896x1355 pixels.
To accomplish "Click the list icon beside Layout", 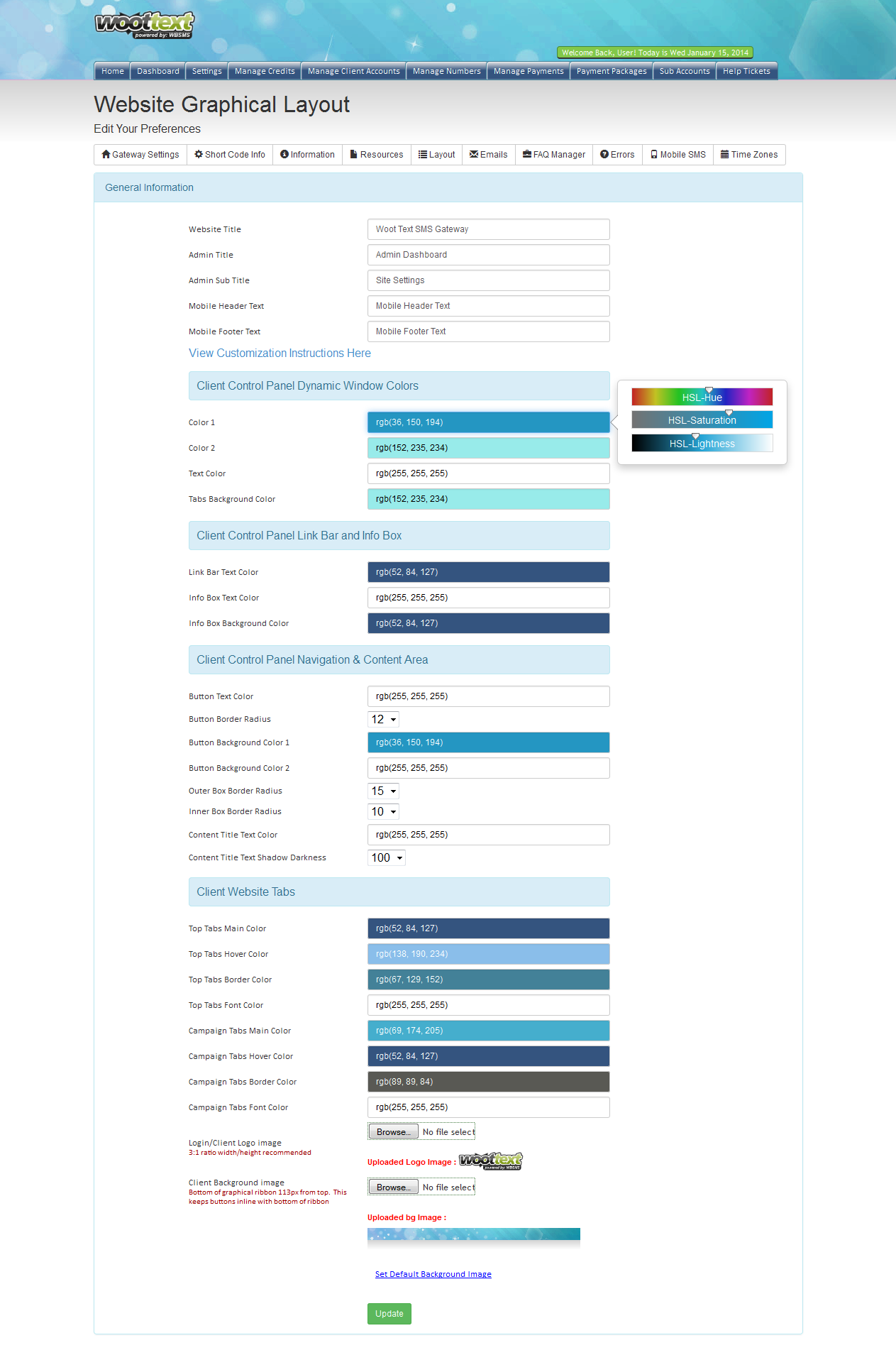I will (423, 154).
